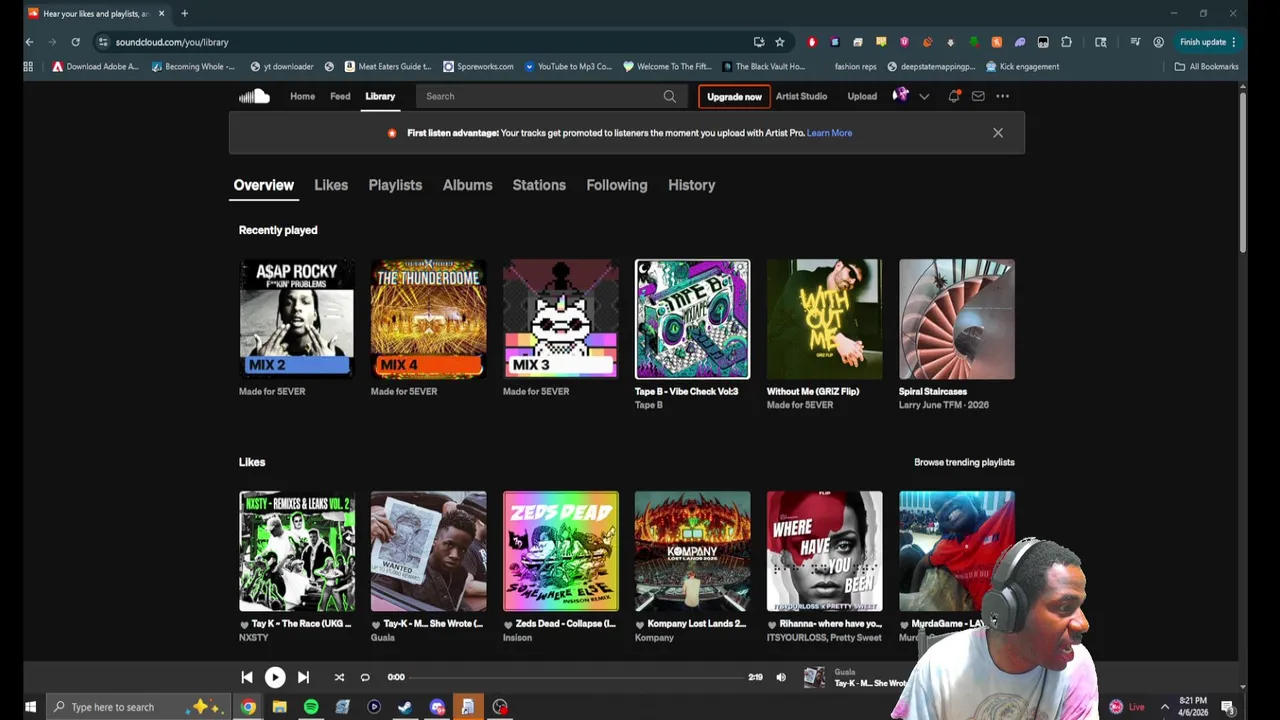Screen dimensions: 1280x720
Task: Click the Chrome icon in taskbar
Action: [248, 707]
